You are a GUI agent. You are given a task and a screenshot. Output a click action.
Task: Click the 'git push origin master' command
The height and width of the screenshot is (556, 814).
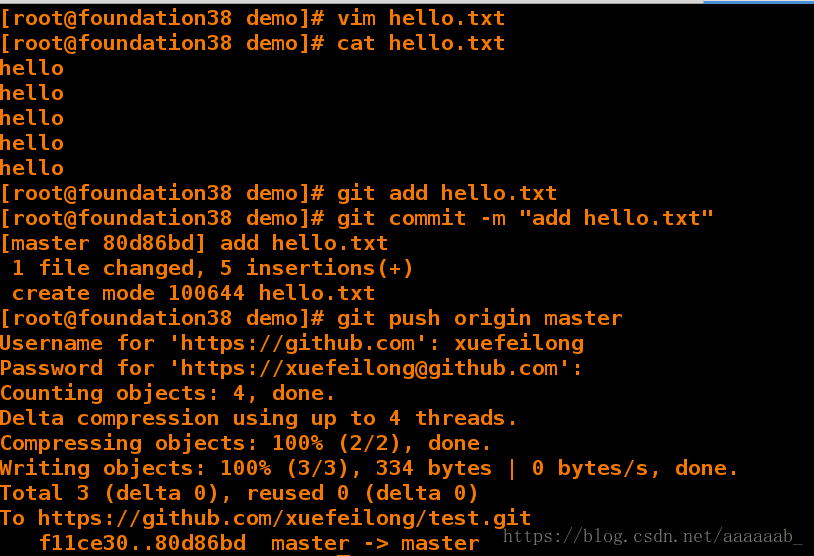(x=479, y=318)
